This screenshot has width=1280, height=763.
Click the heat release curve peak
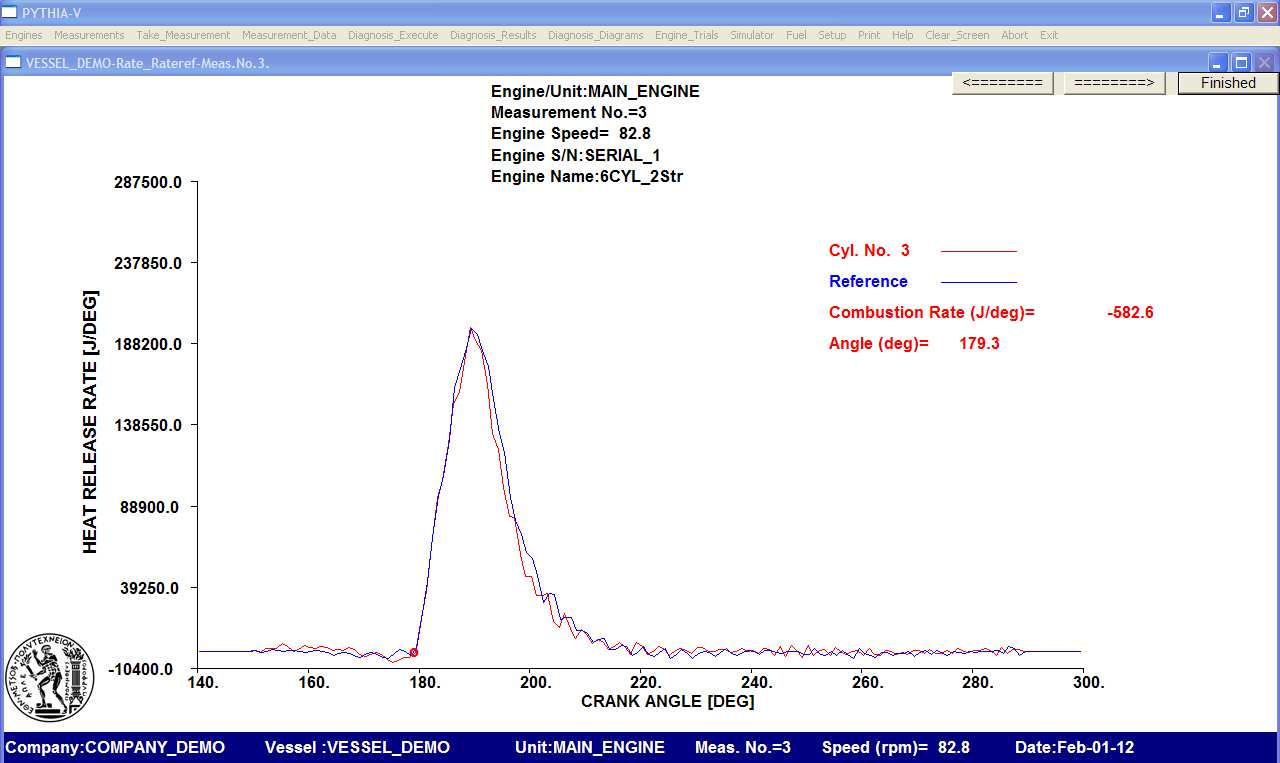point(471,329)
